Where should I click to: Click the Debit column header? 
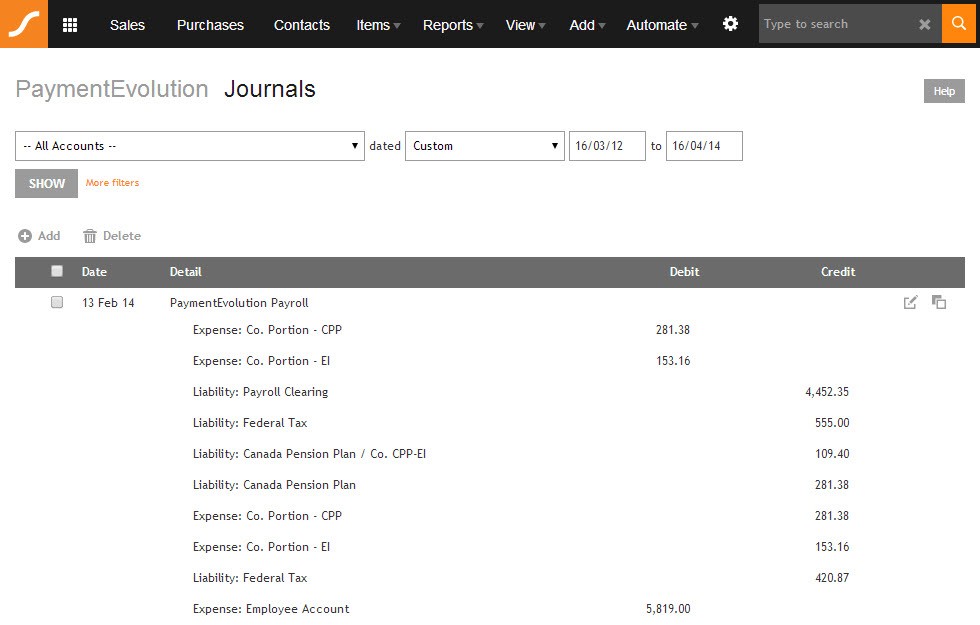click(684, 272)
